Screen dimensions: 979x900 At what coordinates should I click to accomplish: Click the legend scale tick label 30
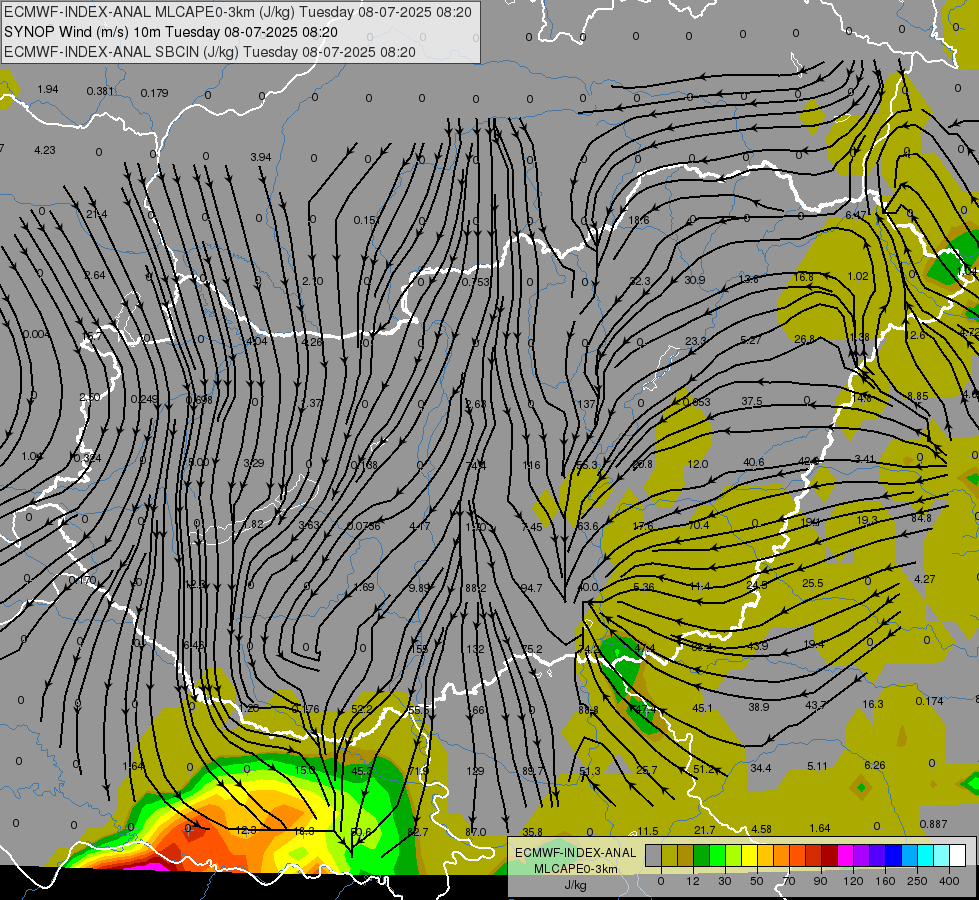click(x=725, y=881)
